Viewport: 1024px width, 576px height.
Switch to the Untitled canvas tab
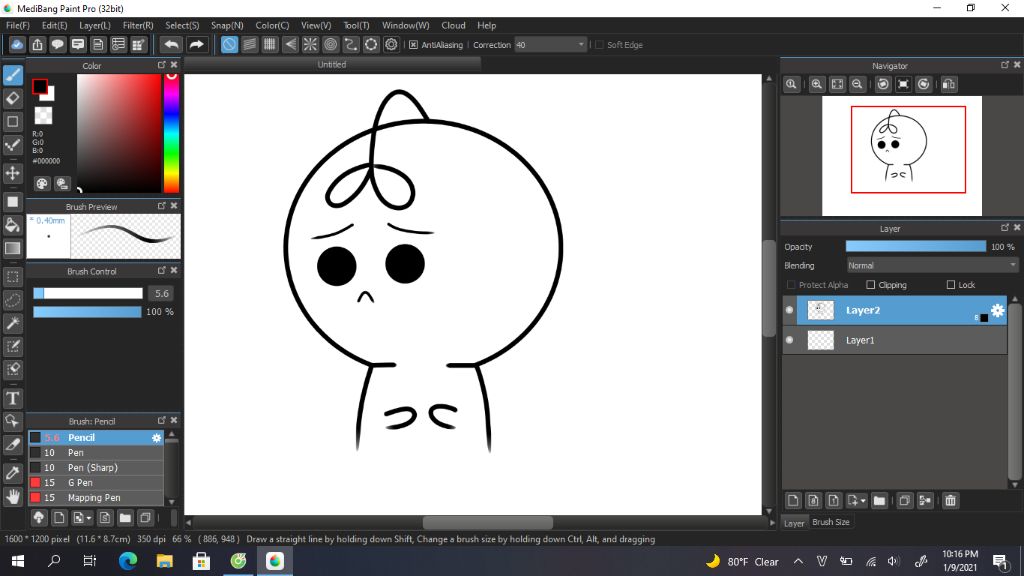coord(332,64)
